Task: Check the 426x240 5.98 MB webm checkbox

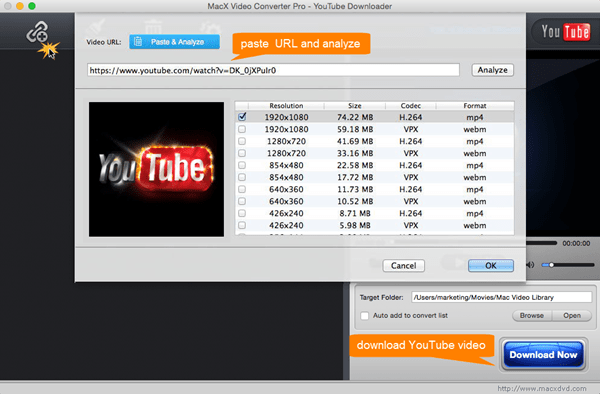Action: point(242,225)
